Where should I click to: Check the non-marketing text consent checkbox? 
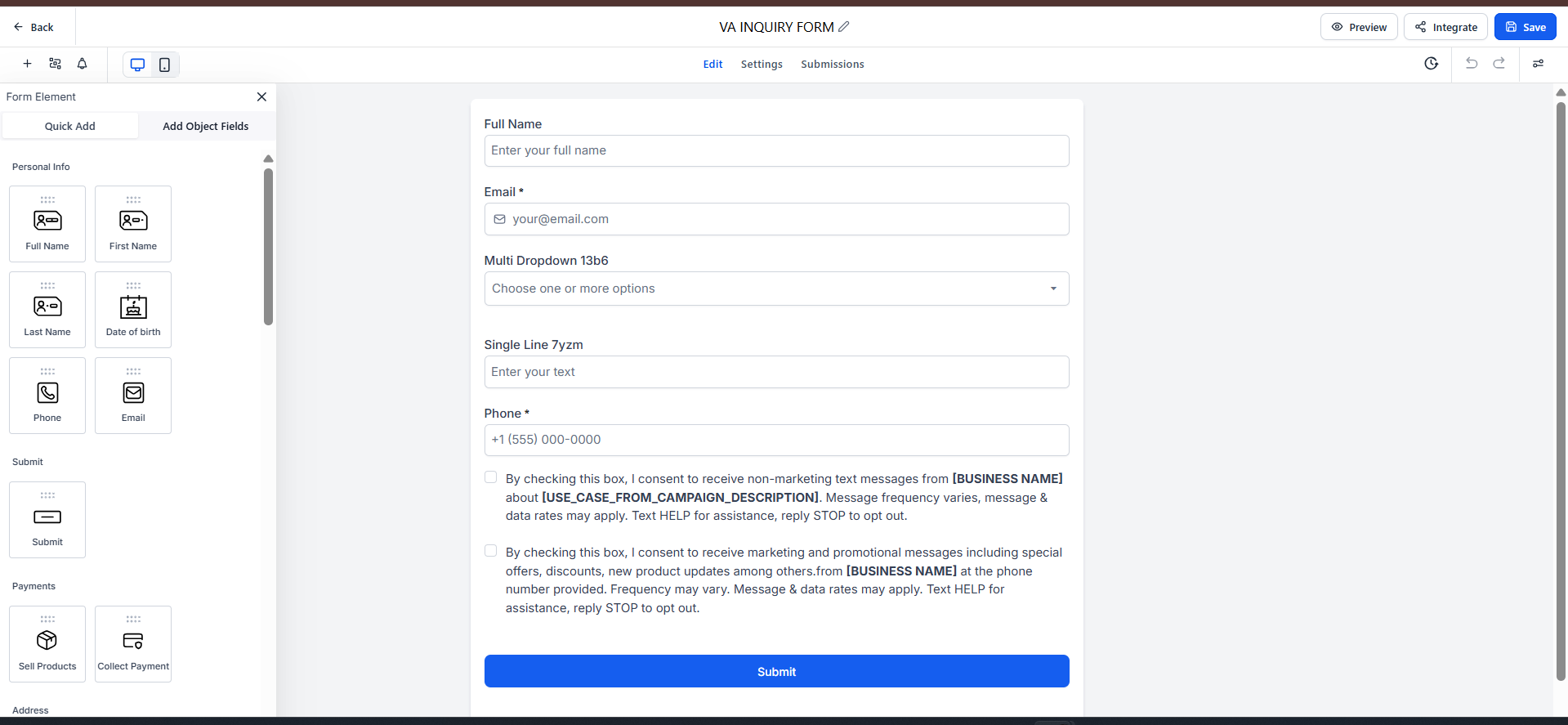(490, 477)
